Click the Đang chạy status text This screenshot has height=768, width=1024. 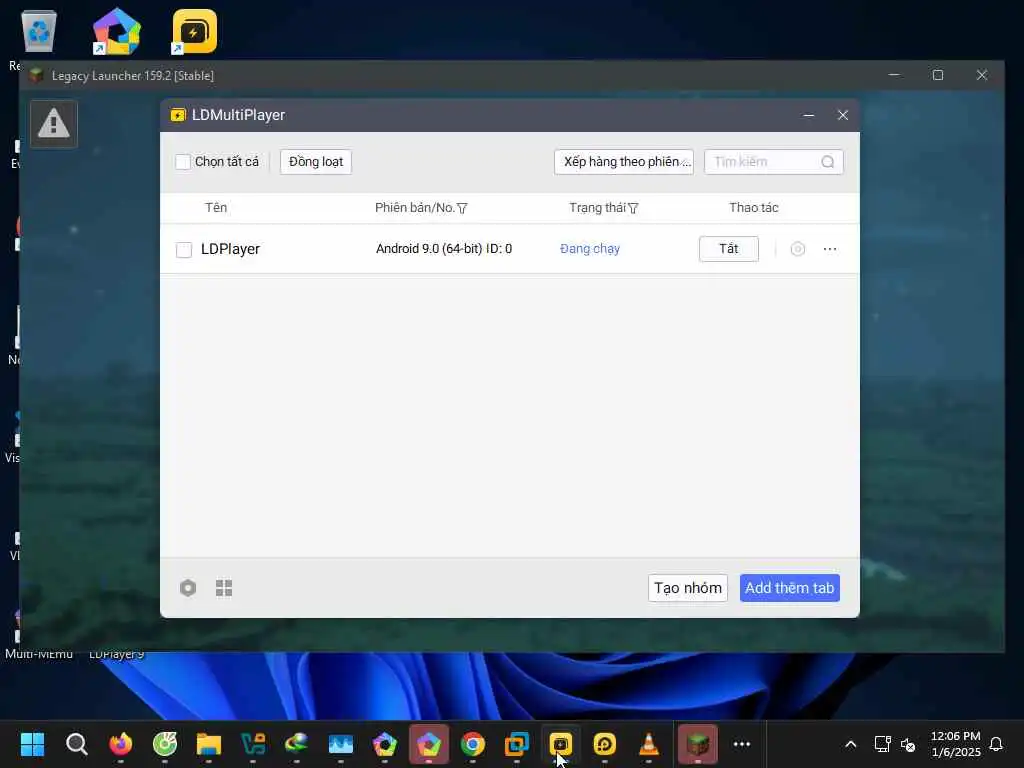(590, 249)
